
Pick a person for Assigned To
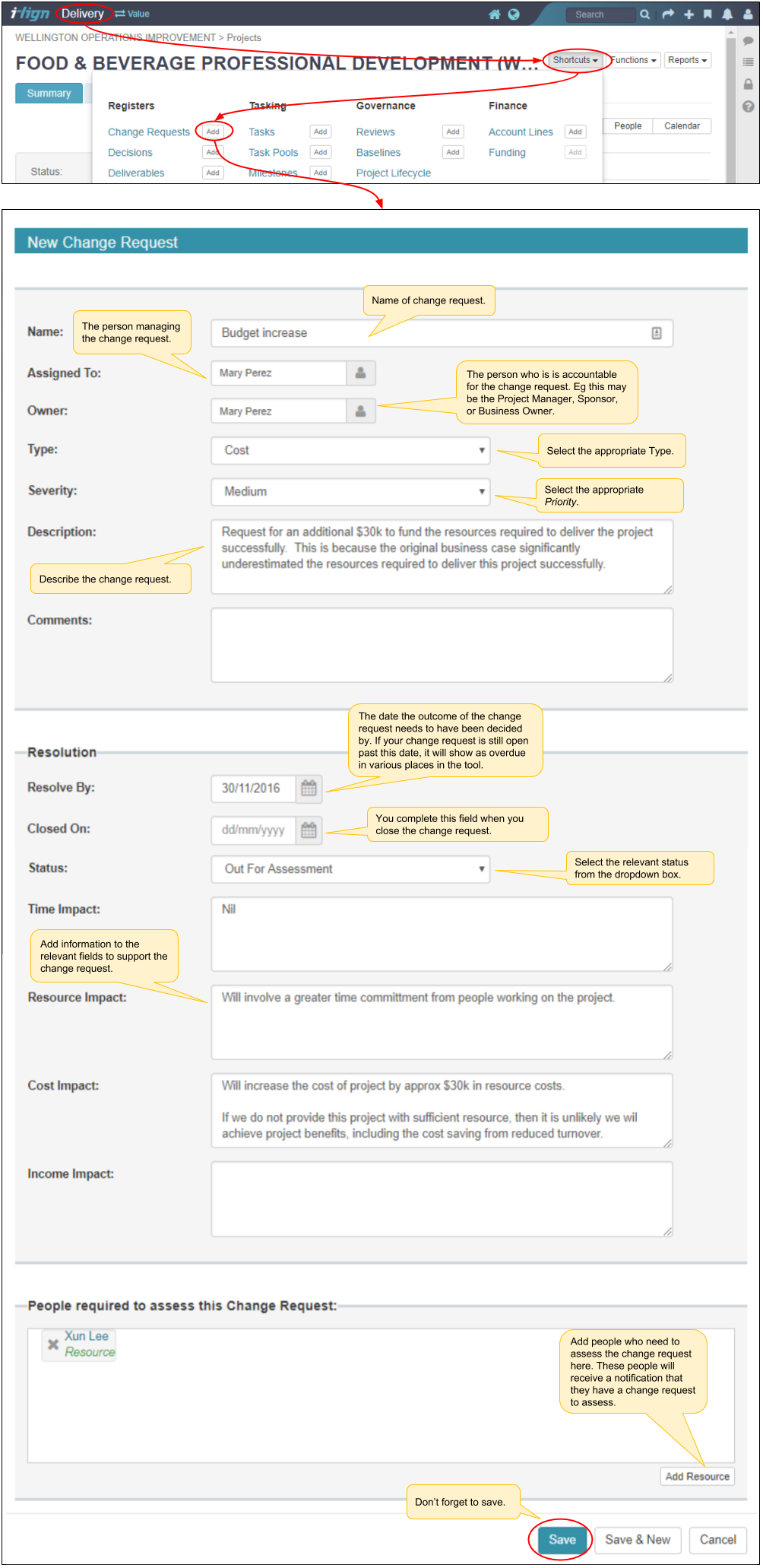[x=361, y=373]
